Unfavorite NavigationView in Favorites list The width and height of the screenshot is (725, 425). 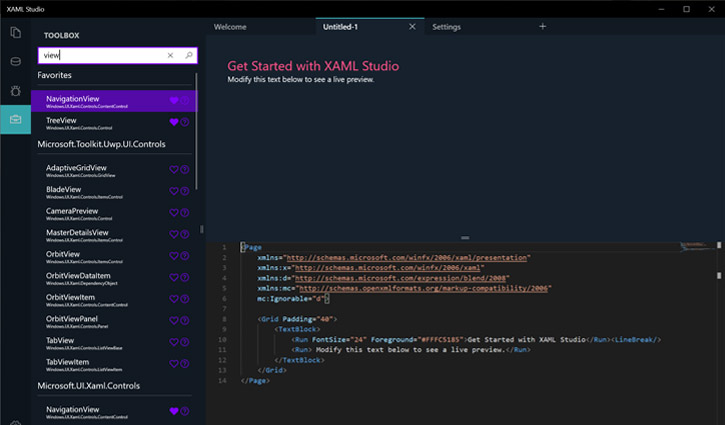174,100
